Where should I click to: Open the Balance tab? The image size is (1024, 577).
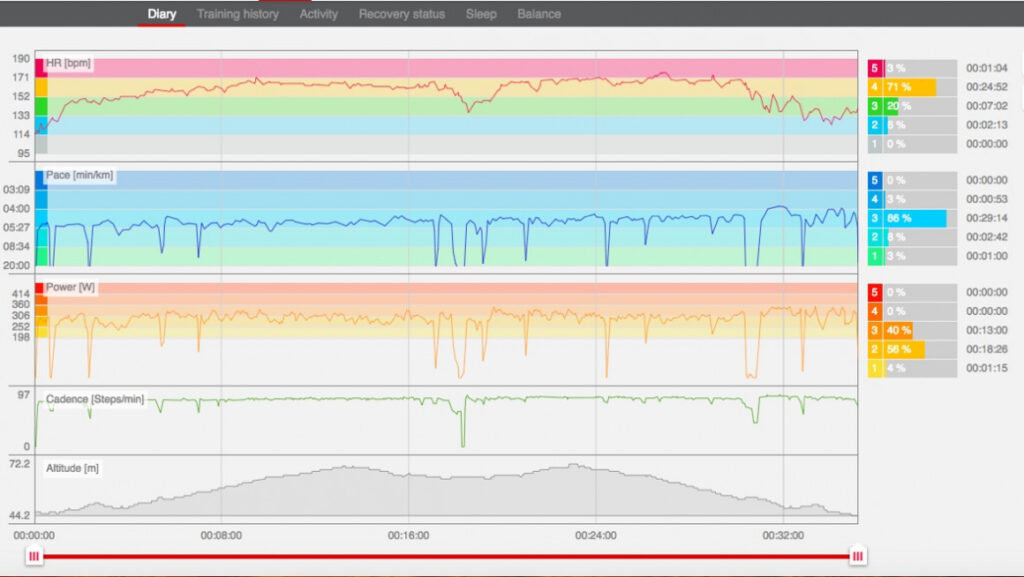[539, 14]
